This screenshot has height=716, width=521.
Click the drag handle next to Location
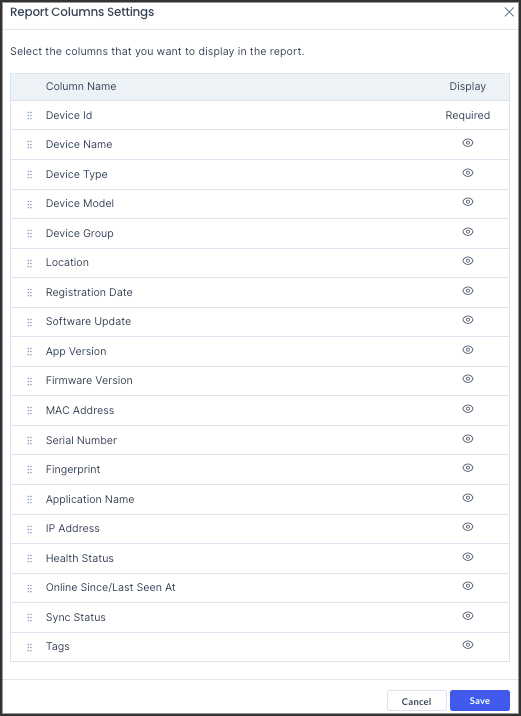[x=30, y=263]
